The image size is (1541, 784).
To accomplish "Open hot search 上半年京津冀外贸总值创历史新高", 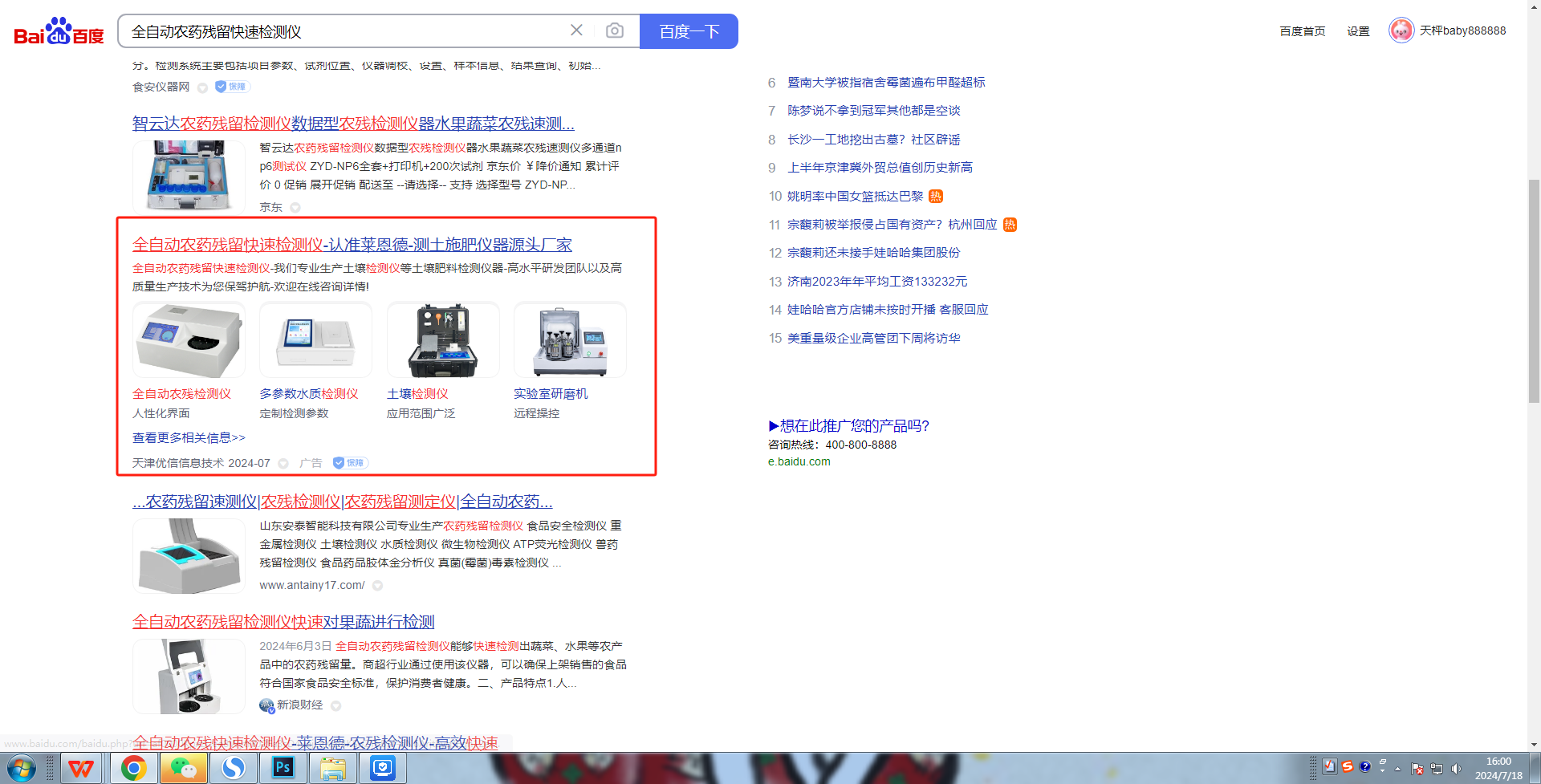I will click(880, 168).
